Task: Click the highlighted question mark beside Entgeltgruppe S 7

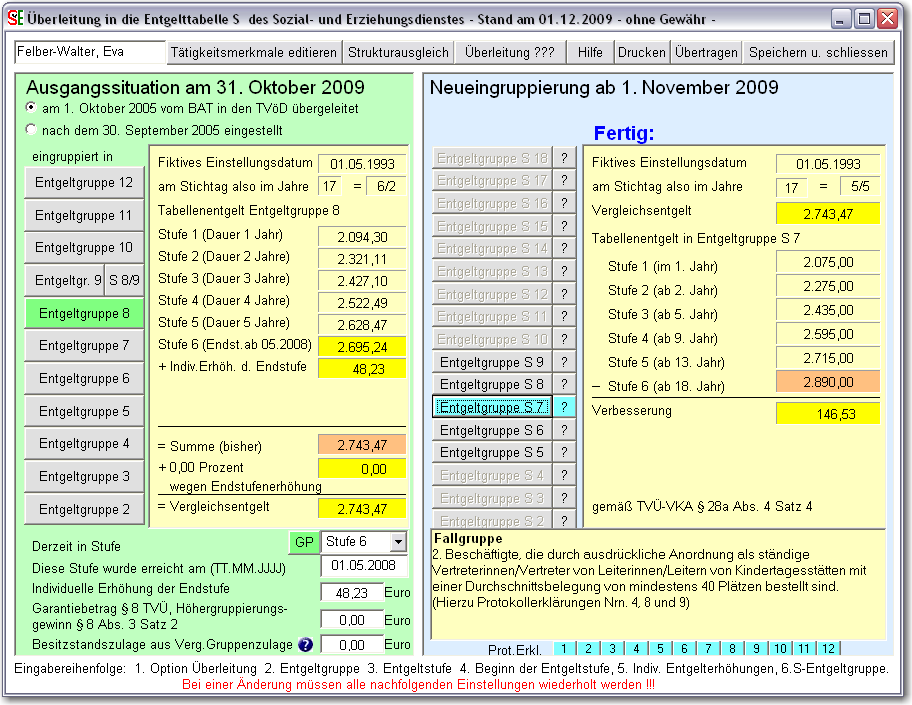Action: (x=564, y=407)
